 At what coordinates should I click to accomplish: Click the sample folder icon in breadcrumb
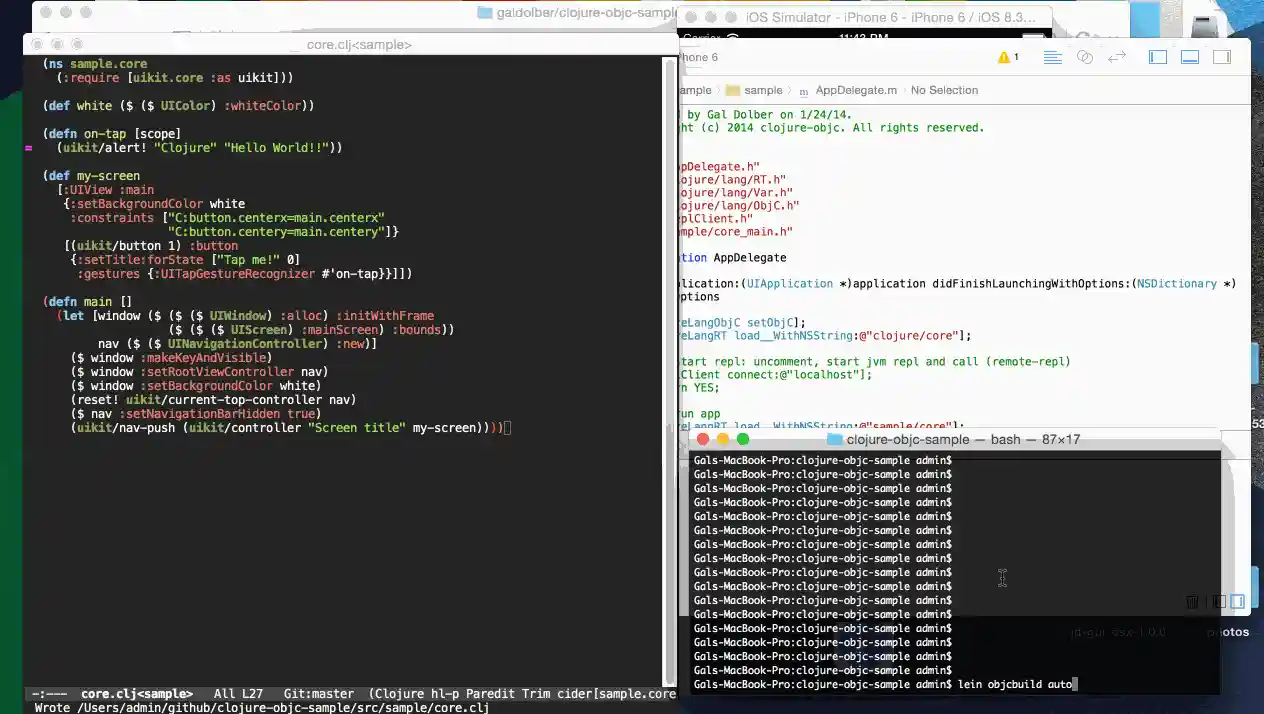pyautogui.click(x=732, y=90)
